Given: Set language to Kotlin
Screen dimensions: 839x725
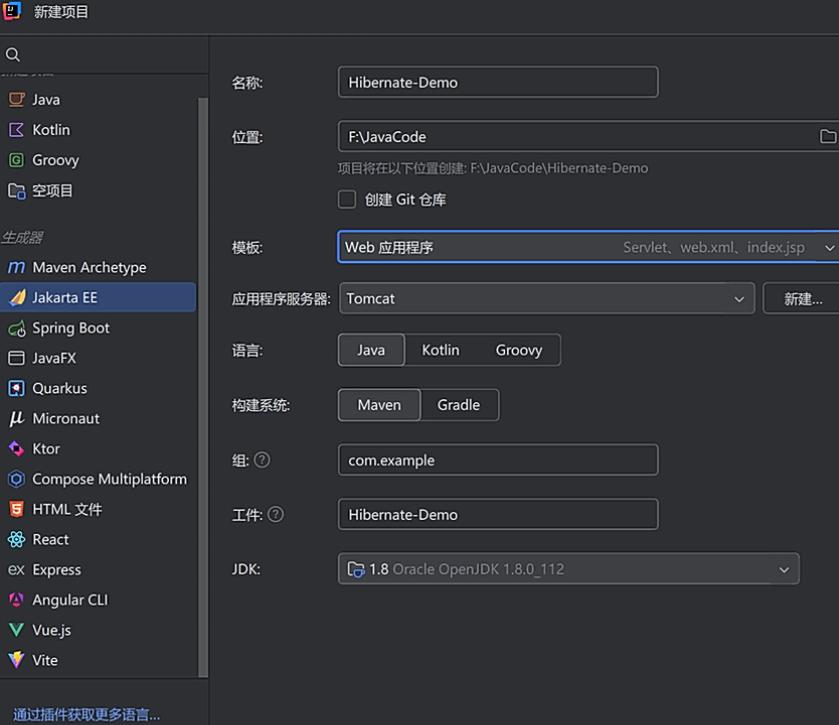Looking at the screenshot, I should point(440,350).
